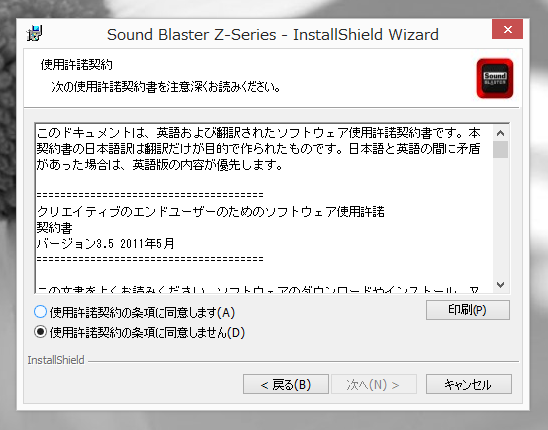Click the license scrollbar down arrow
Viewport: 548px width, 430px height.
point(500,285)
